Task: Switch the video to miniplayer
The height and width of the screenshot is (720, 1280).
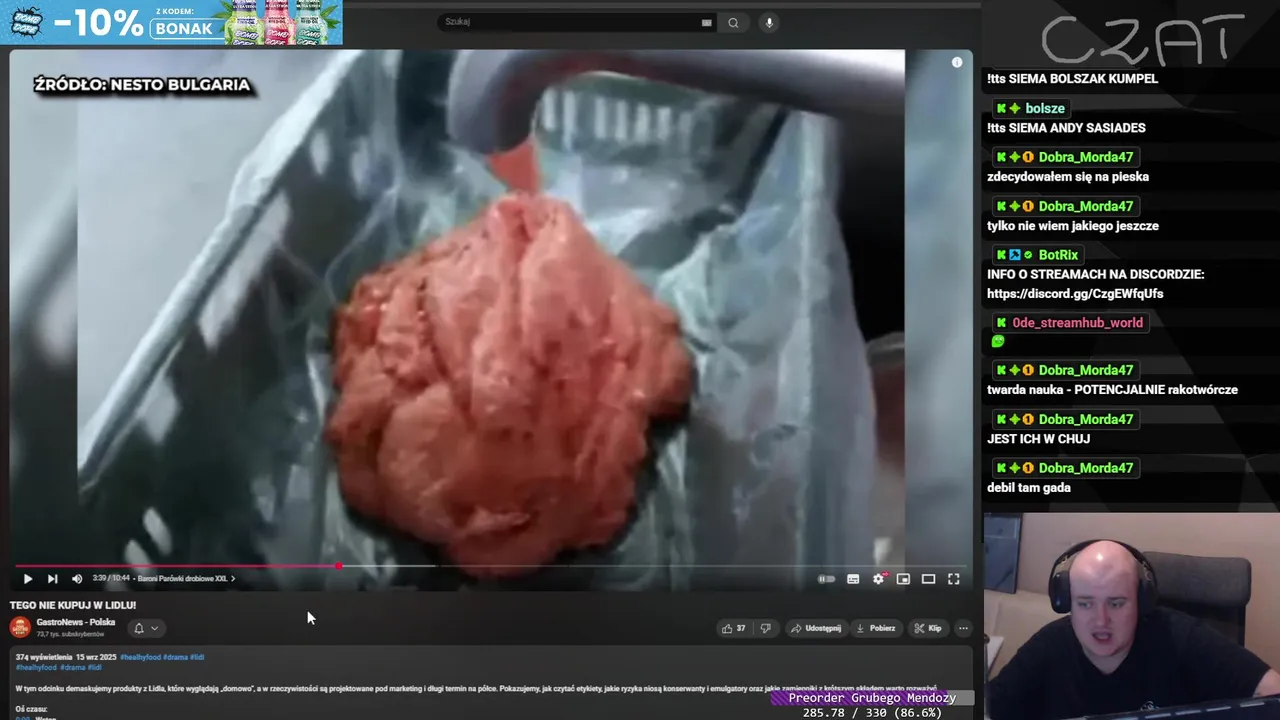Action: coord(903,579)
